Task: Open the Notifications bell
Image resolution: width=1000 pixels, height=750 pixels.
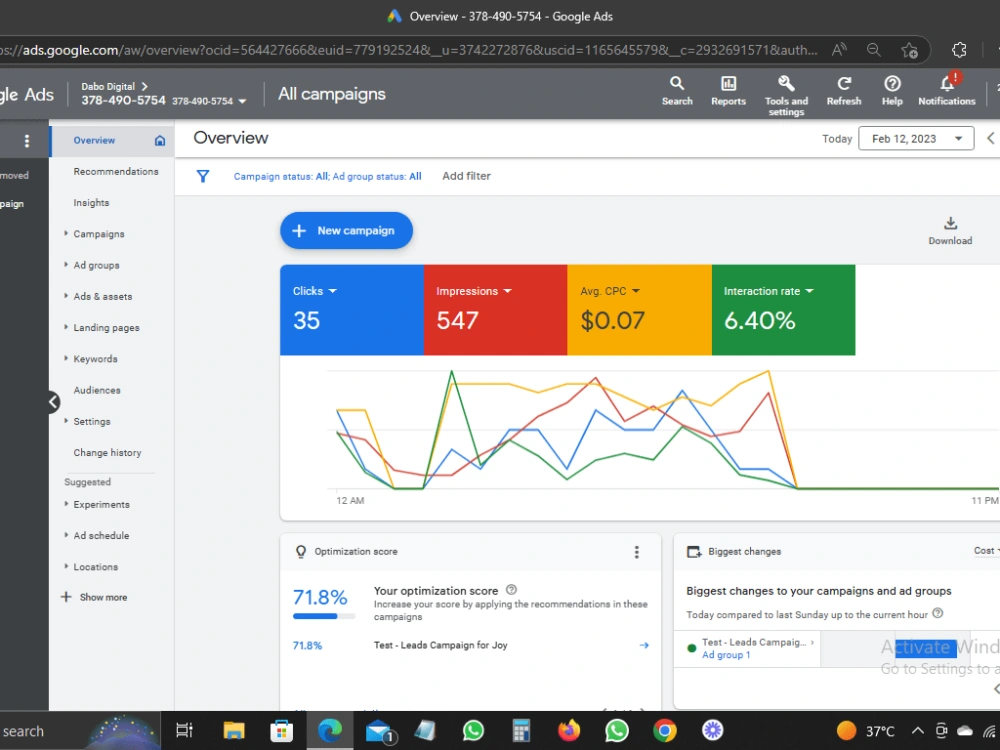Action: [x=946, y=91]
